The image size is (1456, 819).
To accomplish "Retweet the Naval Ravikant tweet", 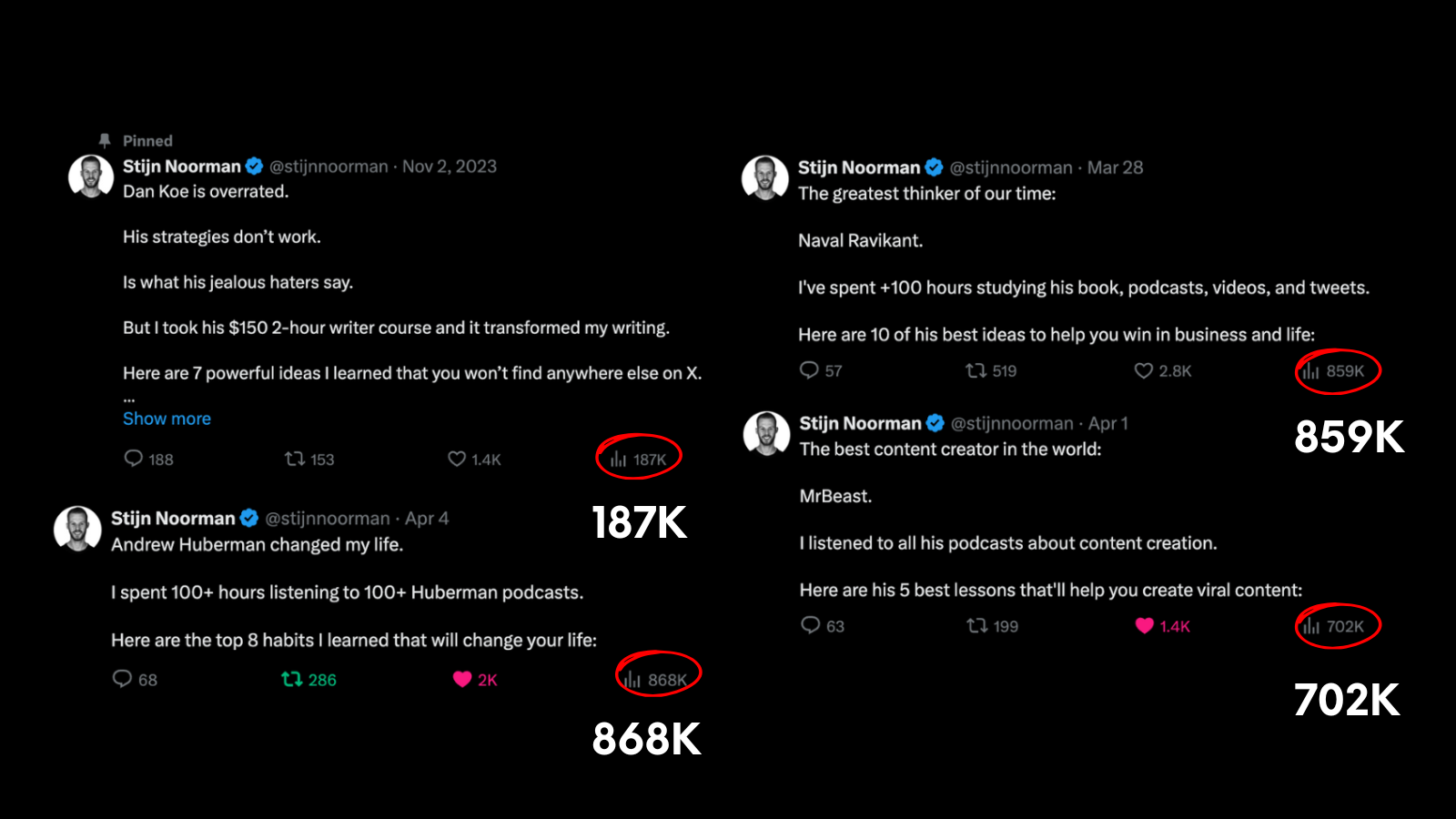I will coord(976,370).
